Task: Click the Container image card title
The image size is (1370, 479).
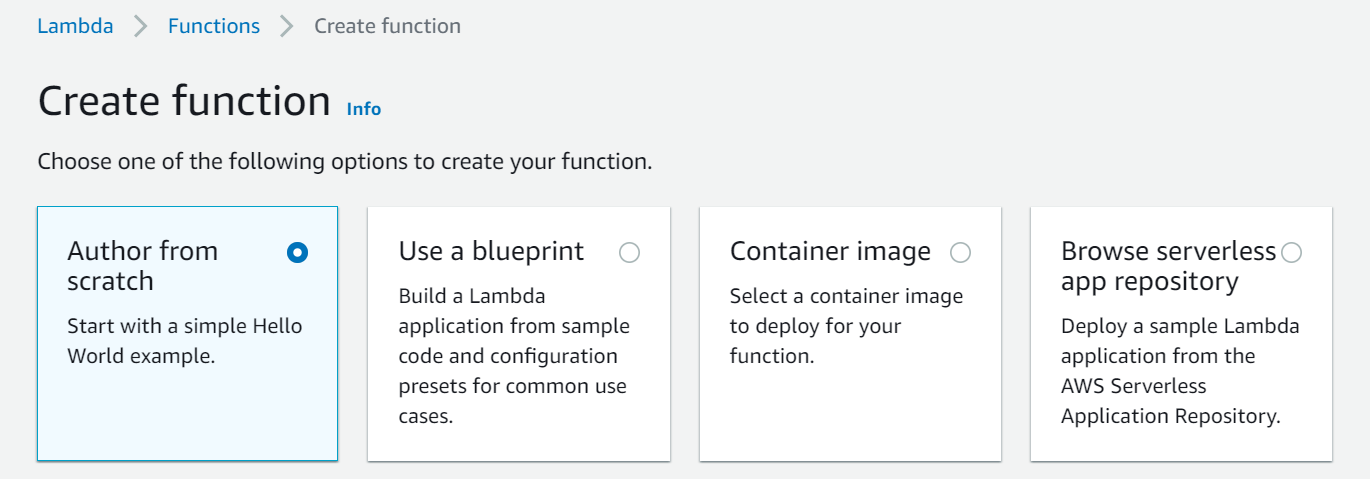Action: tap(830, 251)
